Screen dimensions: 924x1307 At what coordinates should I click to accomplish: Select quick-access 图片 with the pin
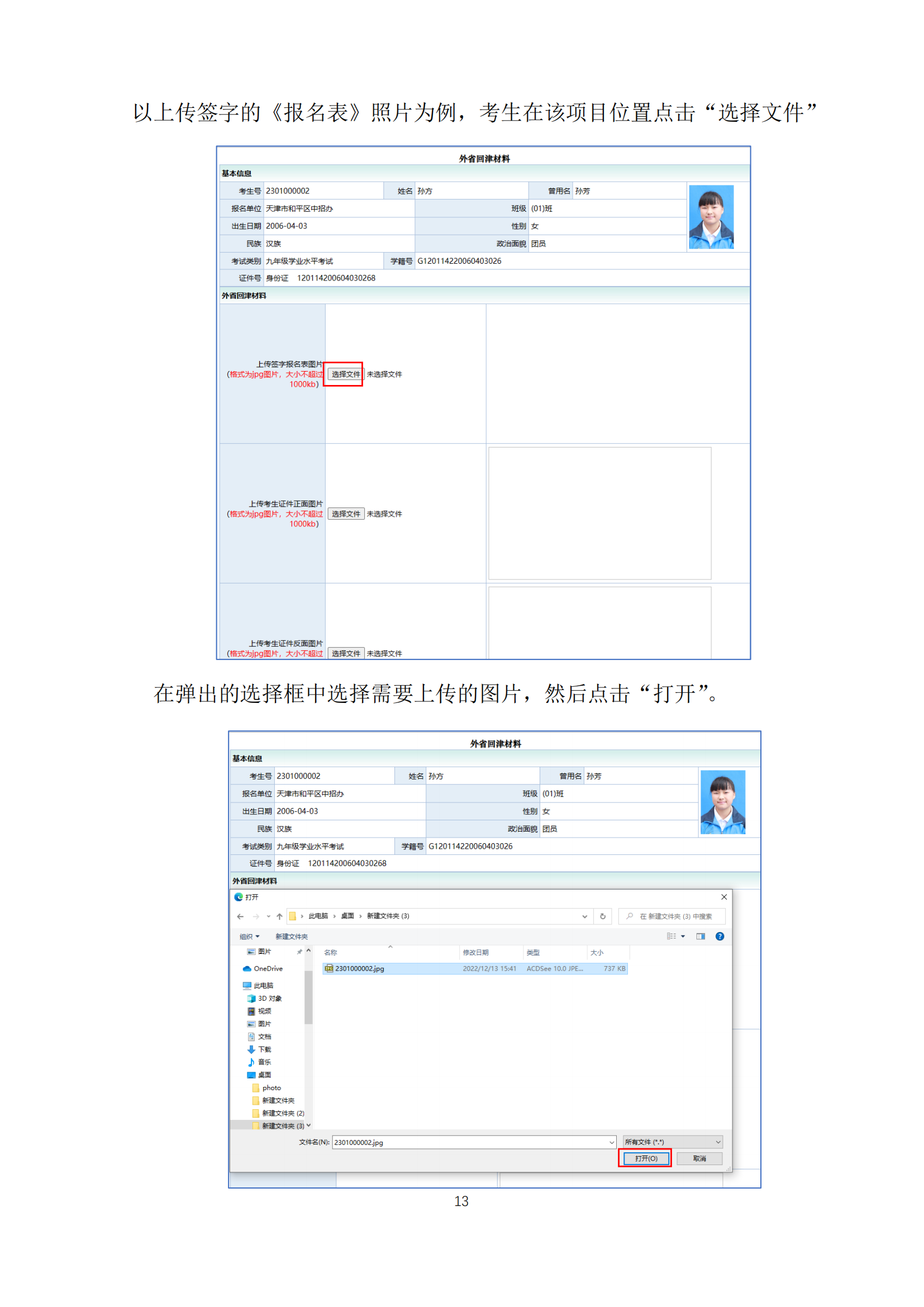(x=264, y=952)
